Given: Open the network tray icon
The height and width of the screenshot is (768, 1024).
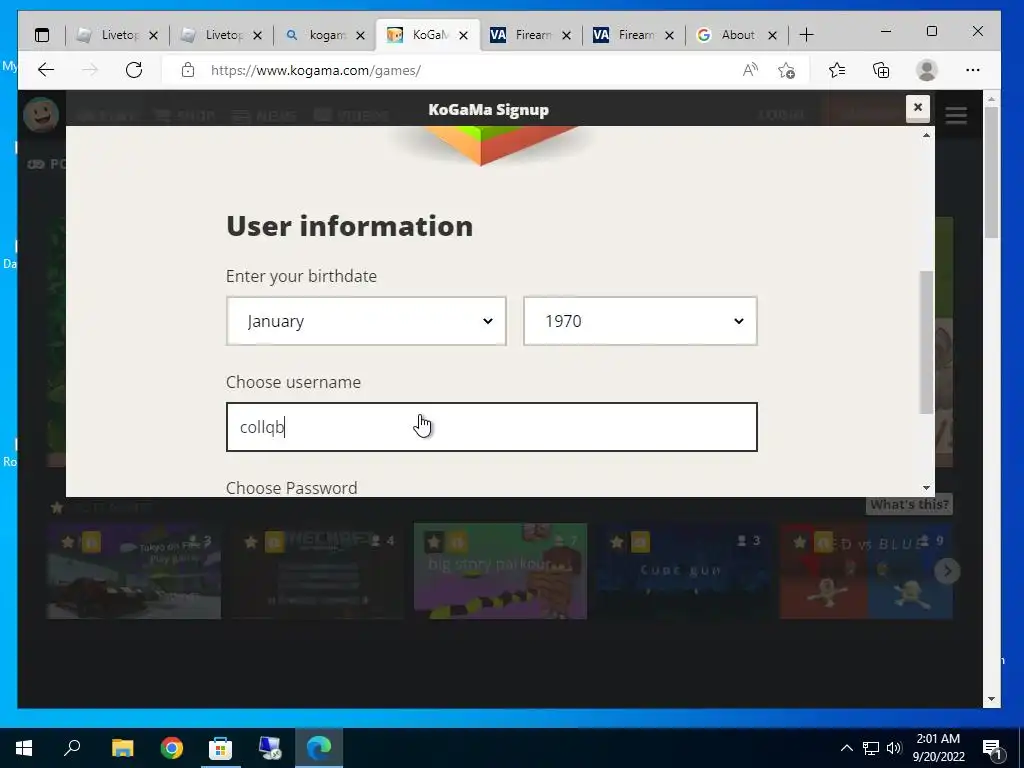Looking at the screenshot, I should click(871, 748).
